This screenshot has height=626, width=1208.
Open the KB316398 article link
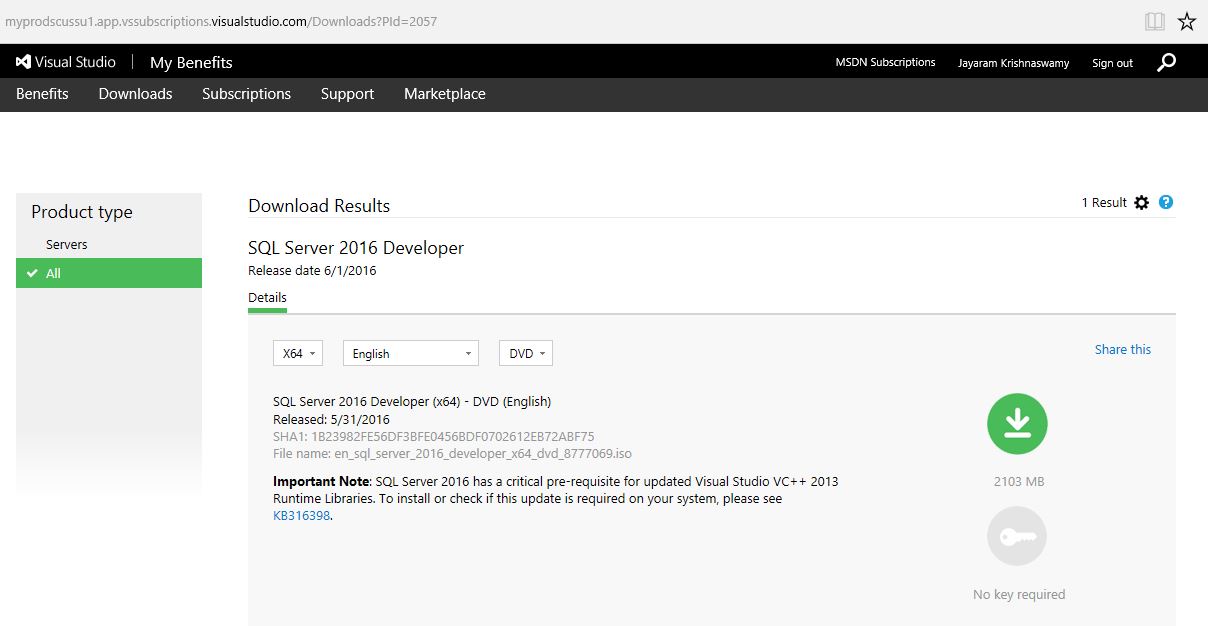point(301,516)
